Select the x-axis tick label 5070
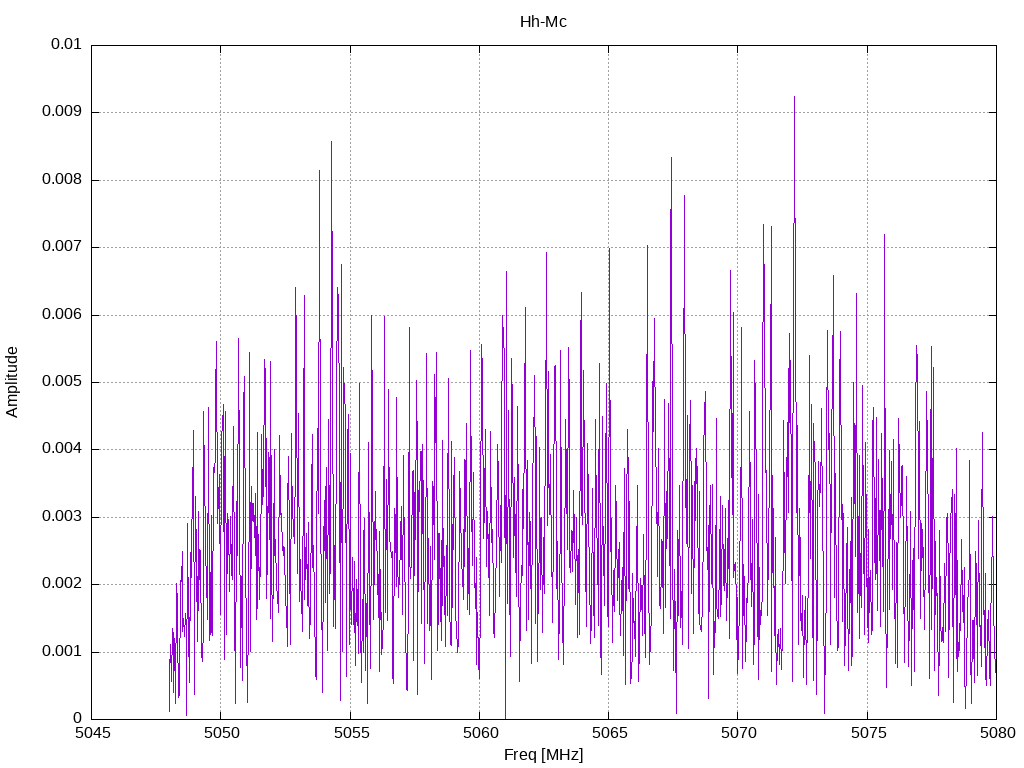Screen dimensions: 1024x768 click(739, 733)
